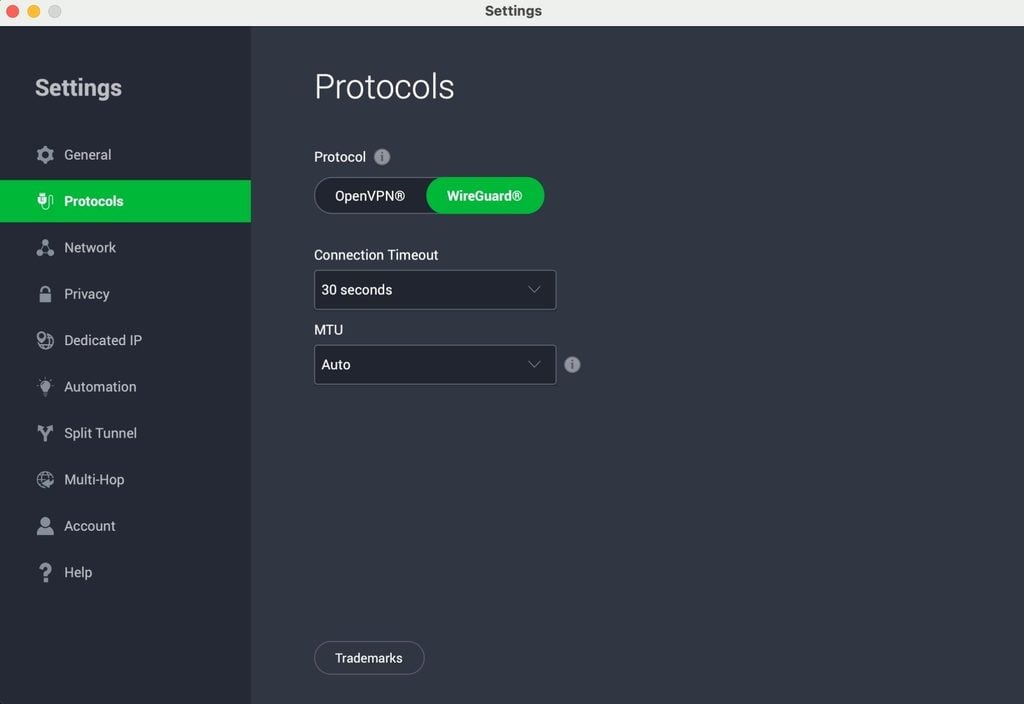The width and height of the screenshot is (1024, 704).
Task: Open Split Tunnel text label
Action: coord(101,433)
